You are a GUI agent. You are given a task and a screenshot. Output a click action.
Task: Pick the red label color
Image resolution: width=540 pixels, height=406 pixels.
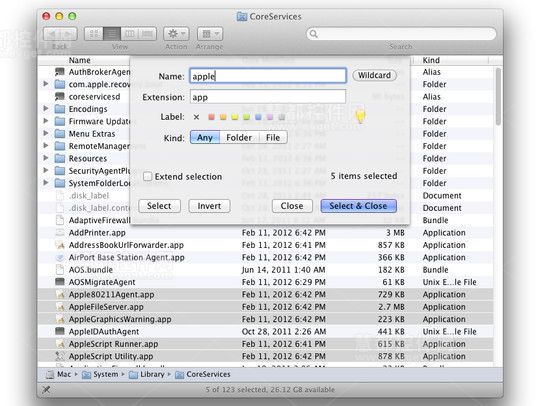tap(211, 117)
